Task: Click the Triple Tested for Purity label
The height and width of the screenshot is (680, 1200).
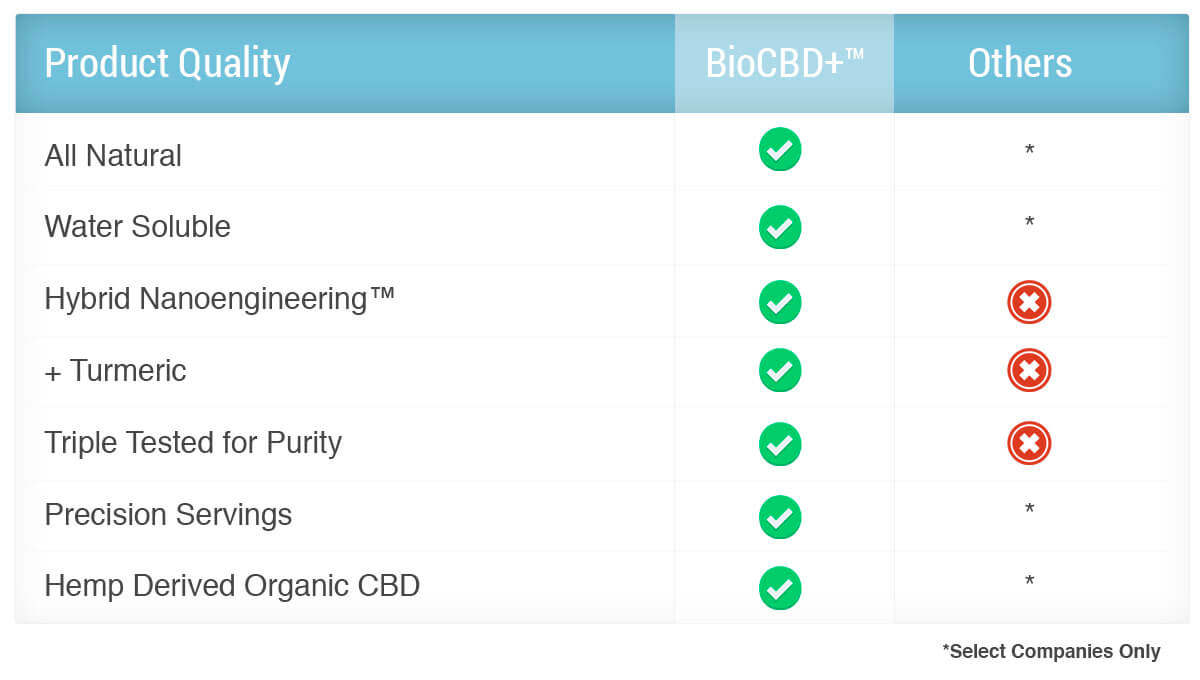Action: [x=193, y=443]
